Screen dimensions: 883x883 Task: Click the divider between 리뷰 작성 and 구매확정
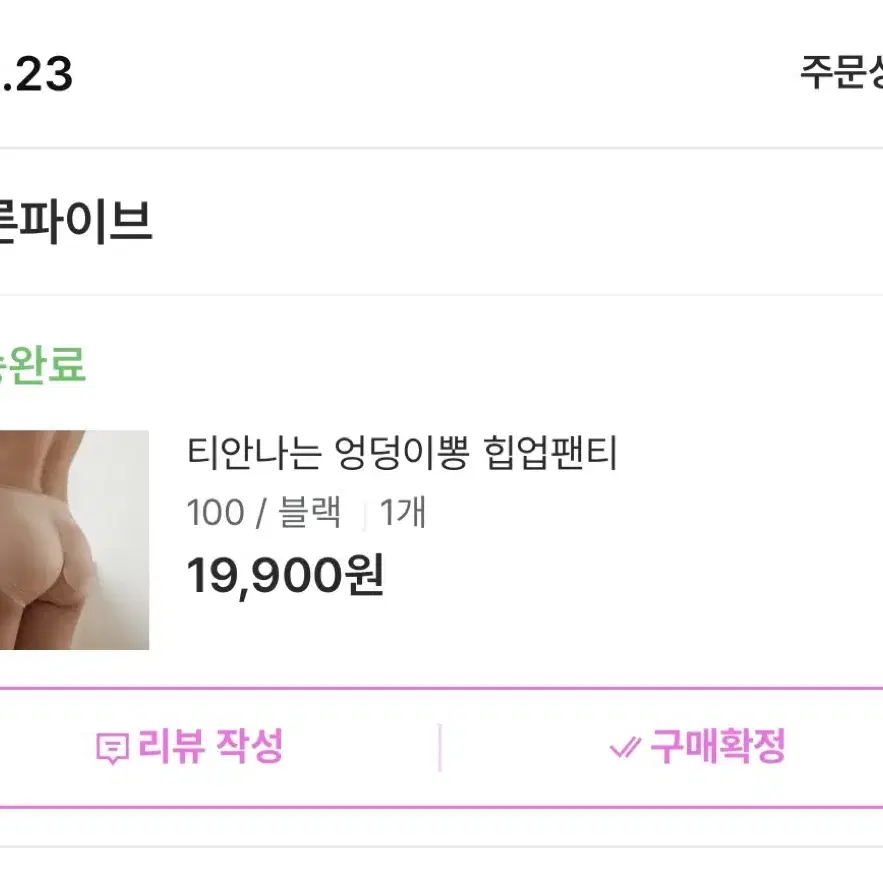[x=440, y=747]
